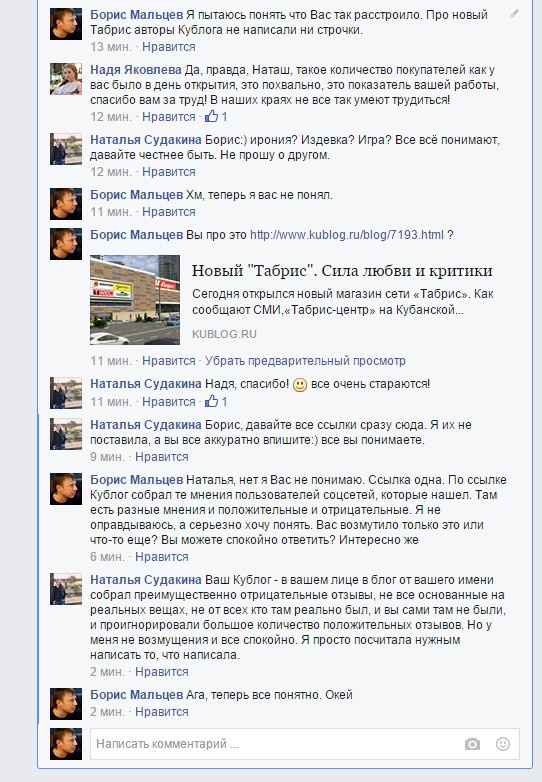This screenshot has height=782, width=542.
Task: Like the 'Борис:) ирония?' comment
Action: [169, 172]
